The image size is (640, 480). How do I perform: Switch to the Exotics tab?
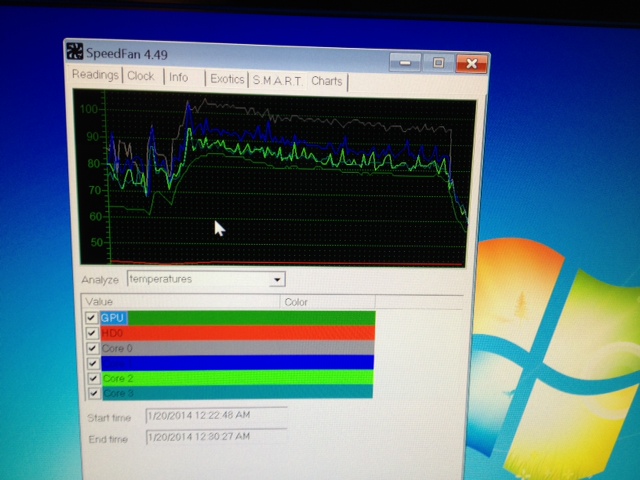(227, 79)
